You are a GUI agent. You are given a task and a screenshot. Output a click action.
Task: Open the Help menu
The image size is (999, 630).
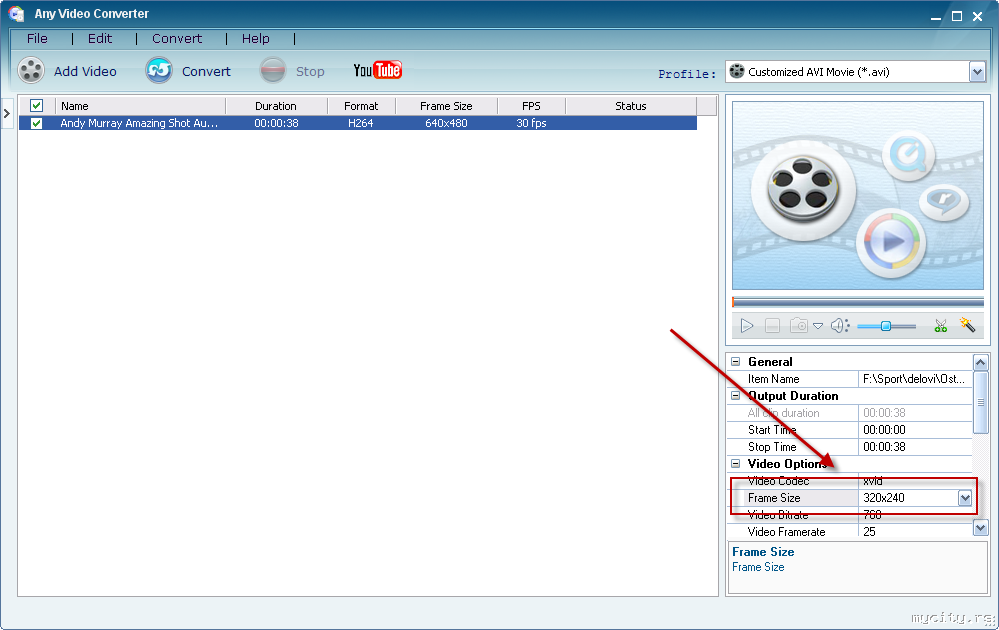point(255,39)
